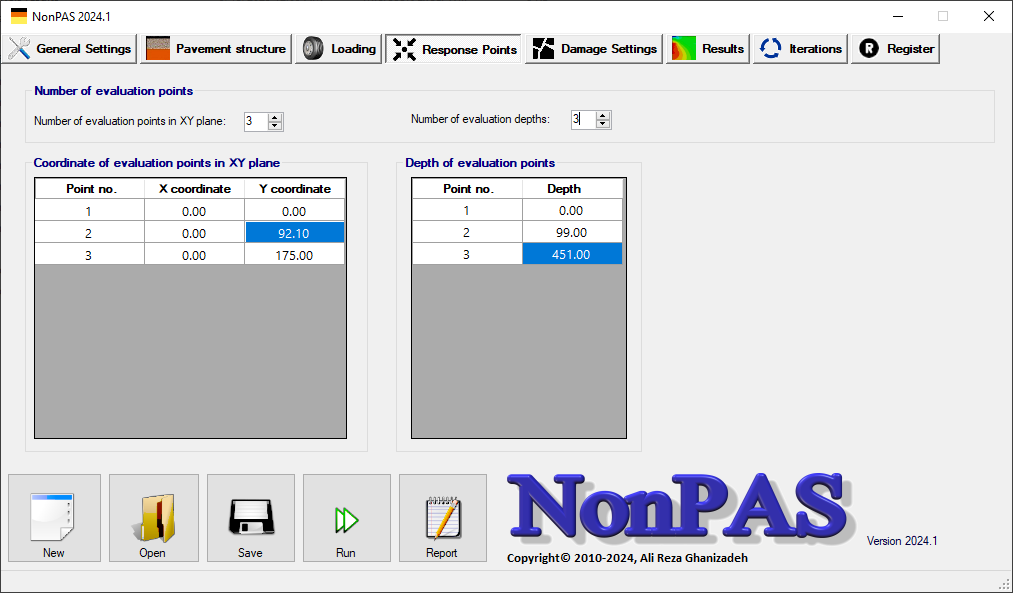Open the Results tab with contour icon
1013x593 pixels.
[708, 48]
